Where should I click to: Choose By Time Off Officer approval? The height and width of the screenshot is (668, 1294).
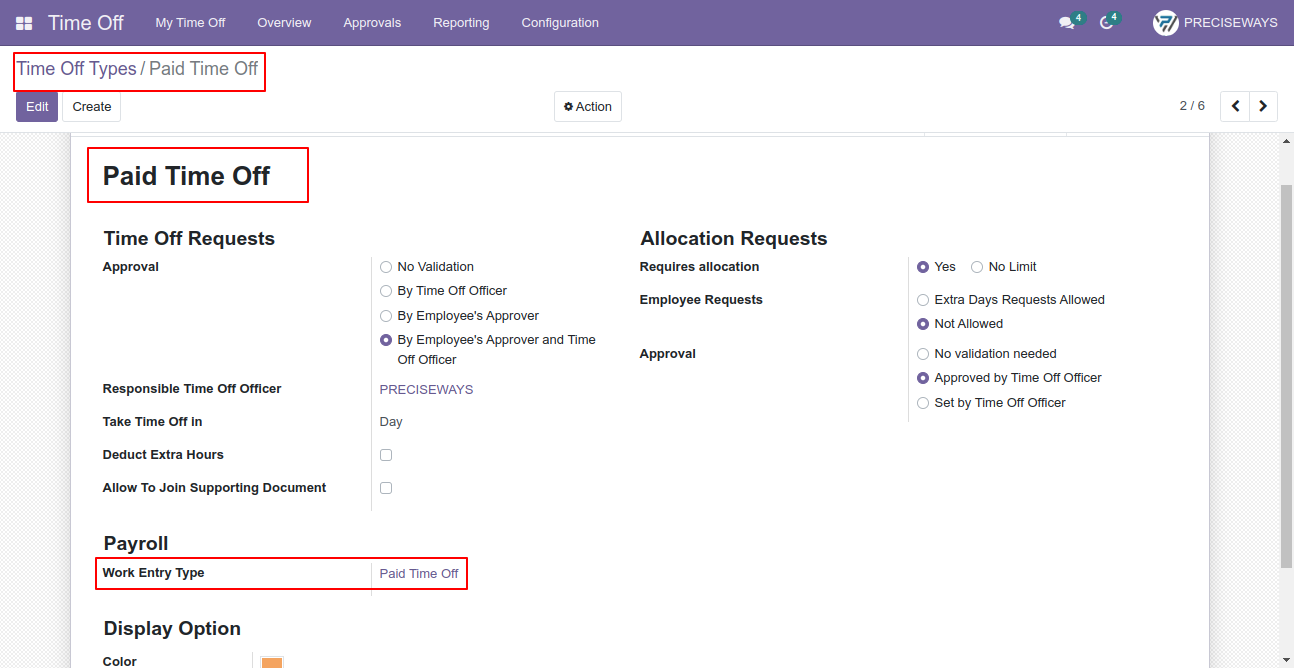386,291
